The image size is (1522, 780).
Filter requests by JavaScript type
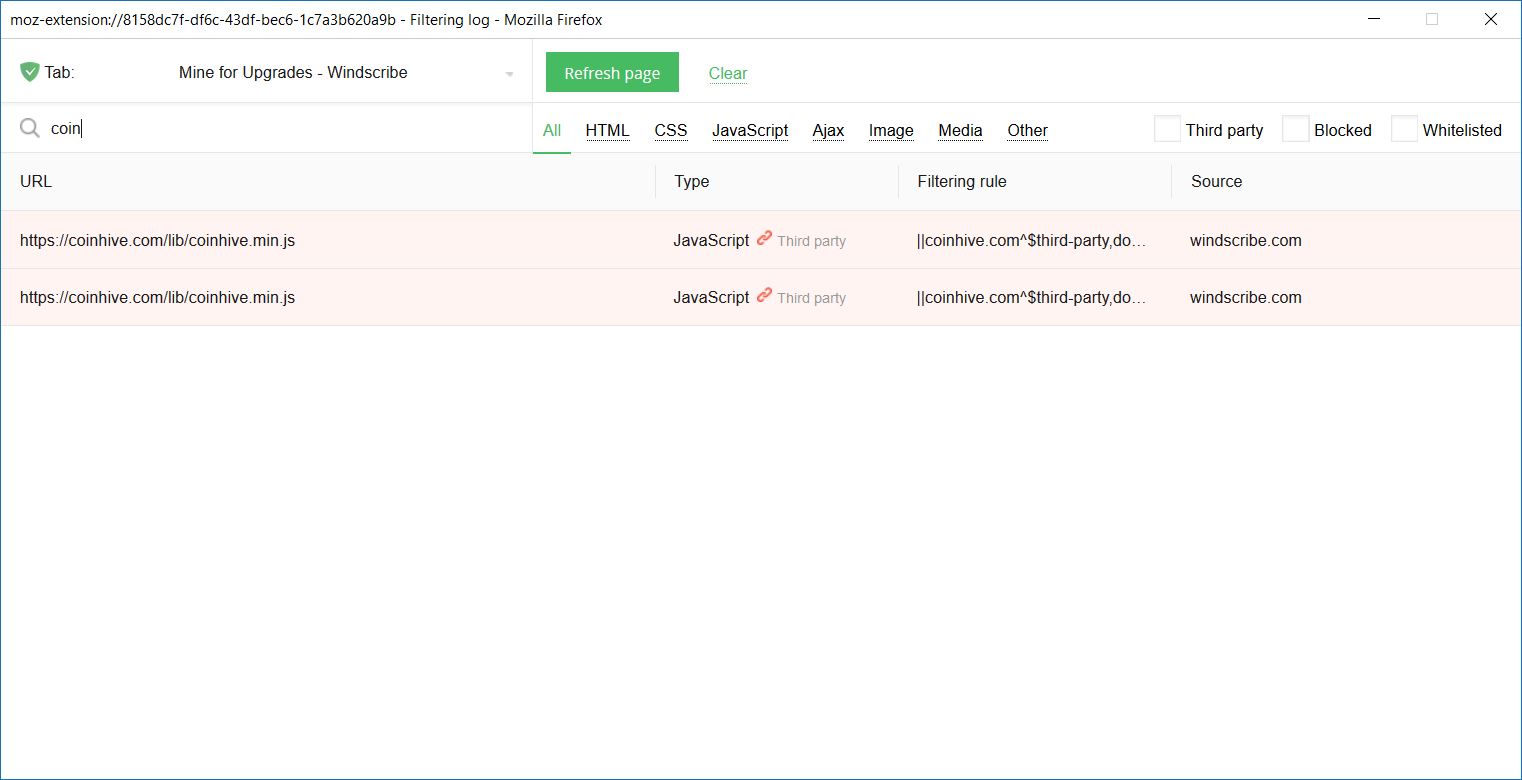click(x=750, y=130)
